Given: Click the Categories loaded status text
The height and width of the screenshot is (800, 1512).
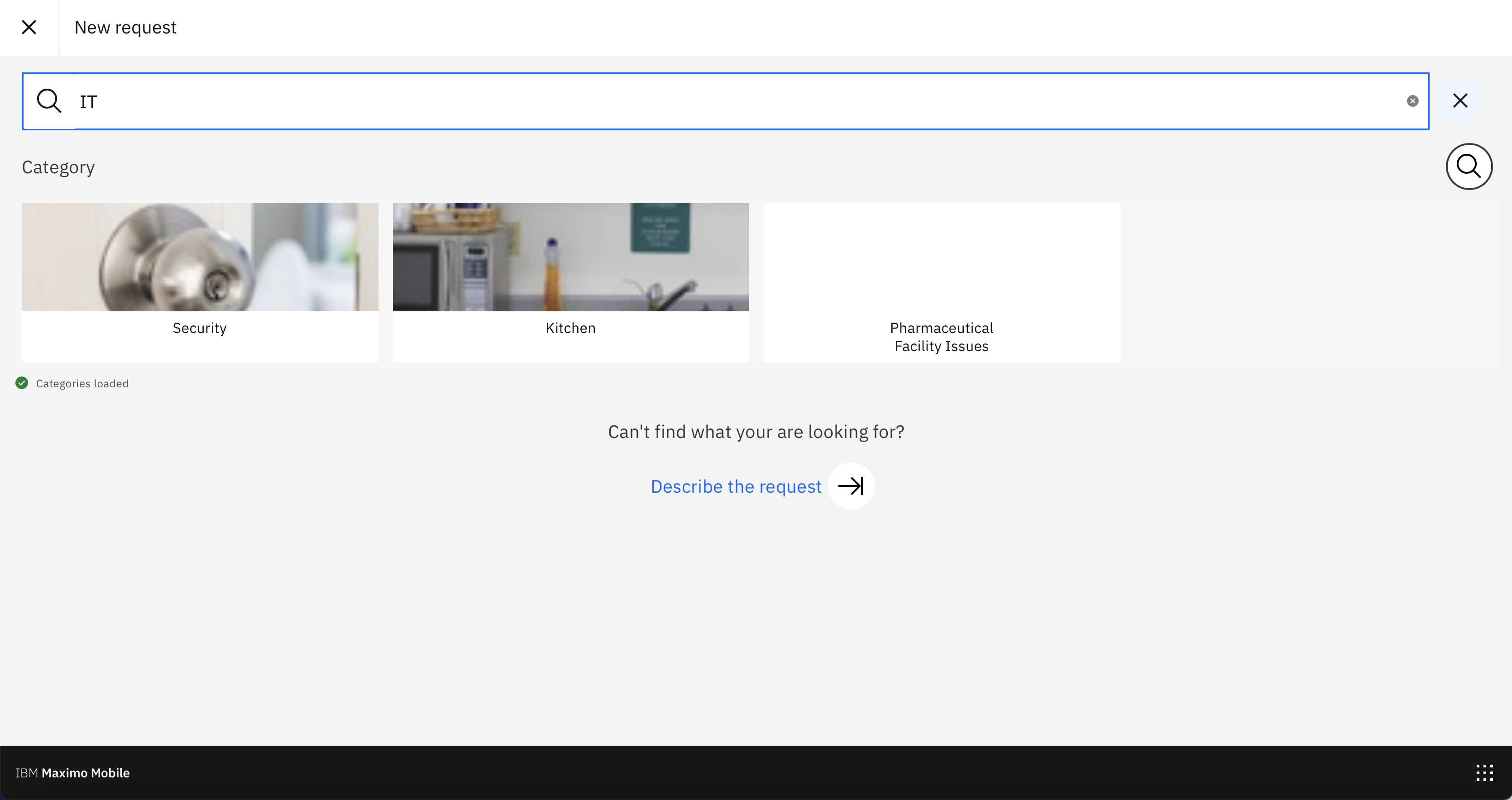Looking at the screenshot, I should pyautogui.click(x=82, y=384).
